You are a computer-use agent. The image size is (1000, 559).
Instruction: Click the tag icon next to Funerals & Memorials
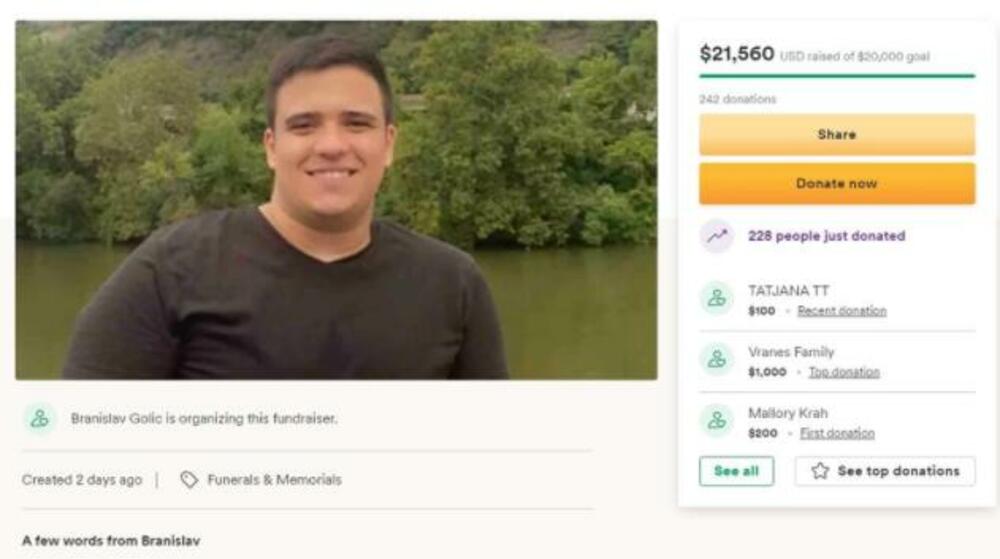pyautogui.click(x=189, y=480)
